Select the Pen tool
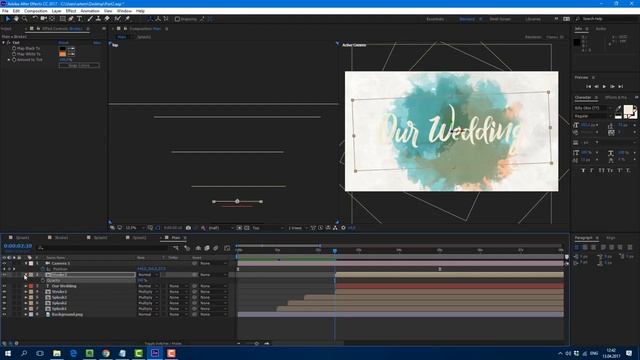The height and width of the screenshot is (360, 640). 71,19
